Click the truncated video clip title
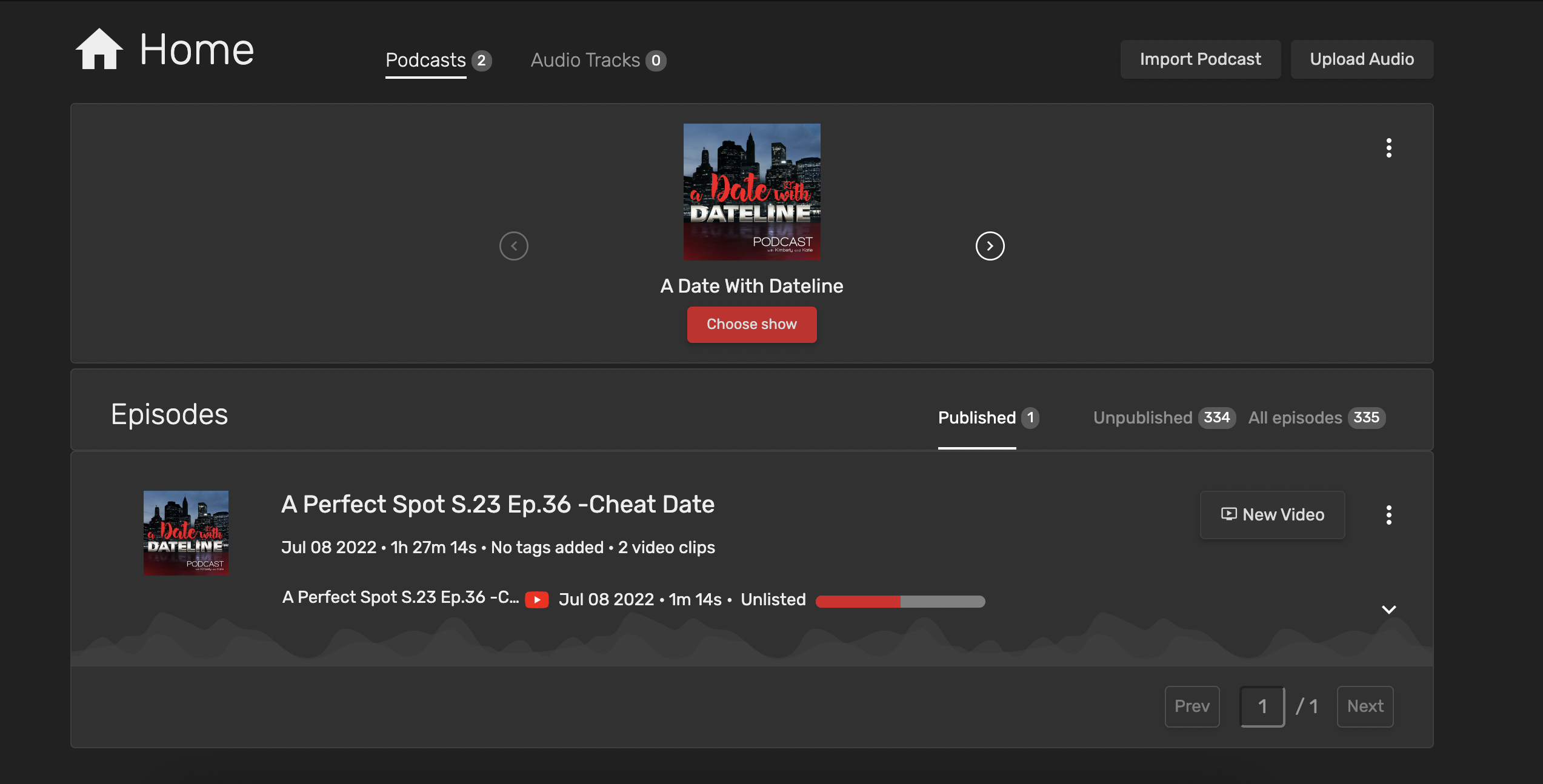Image resolution: width=1543 pixels, height=784 pixels. [400, 597]
